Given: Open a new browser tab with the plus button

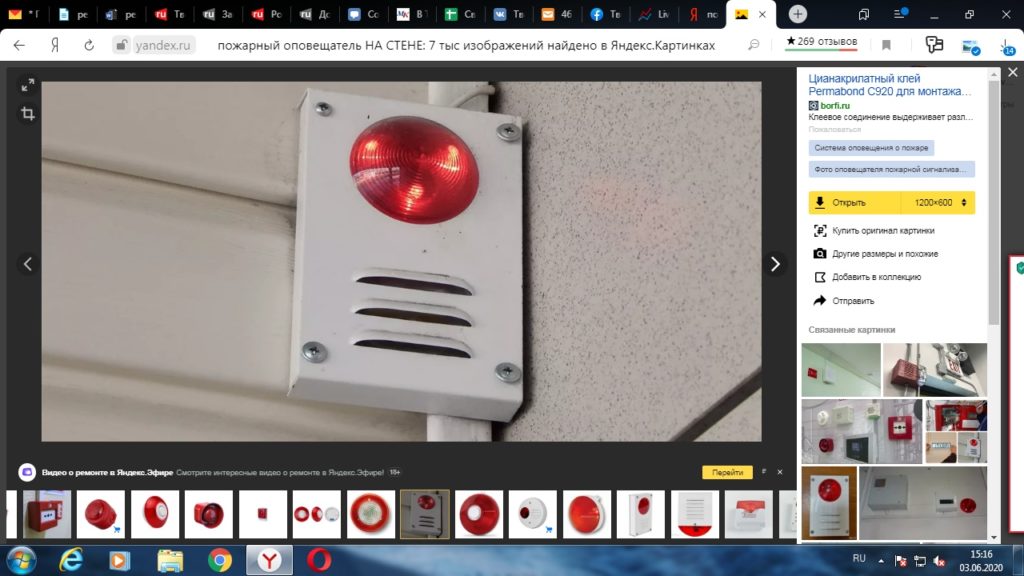Looking at the screenshot, I should tap(798, 14).
